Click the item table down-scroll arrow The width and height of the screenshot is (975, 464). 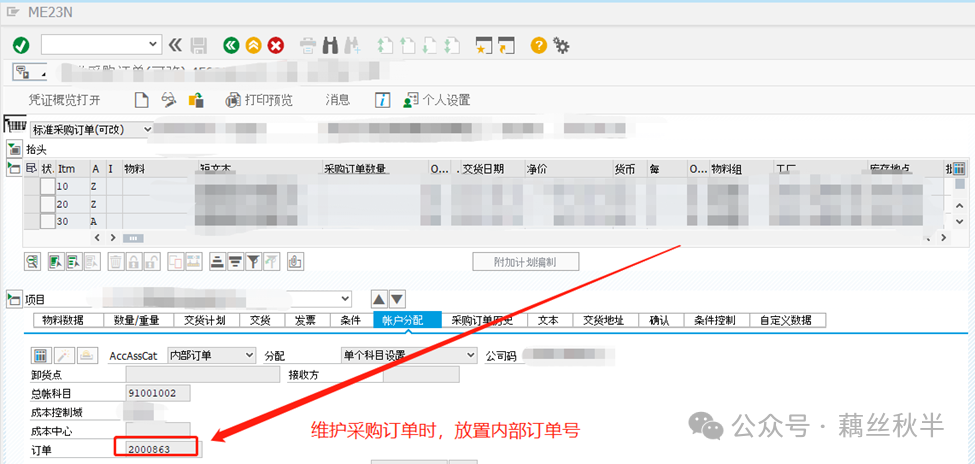(x=959, y=221)
